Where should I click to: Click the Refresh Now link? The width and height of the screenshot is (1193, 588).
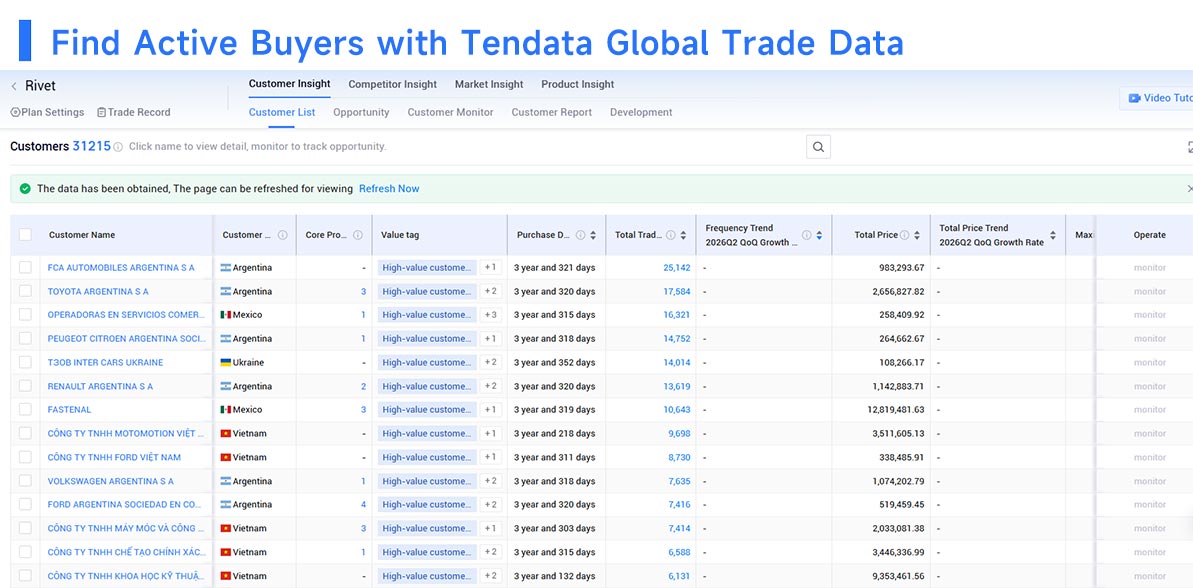(389, 189)
